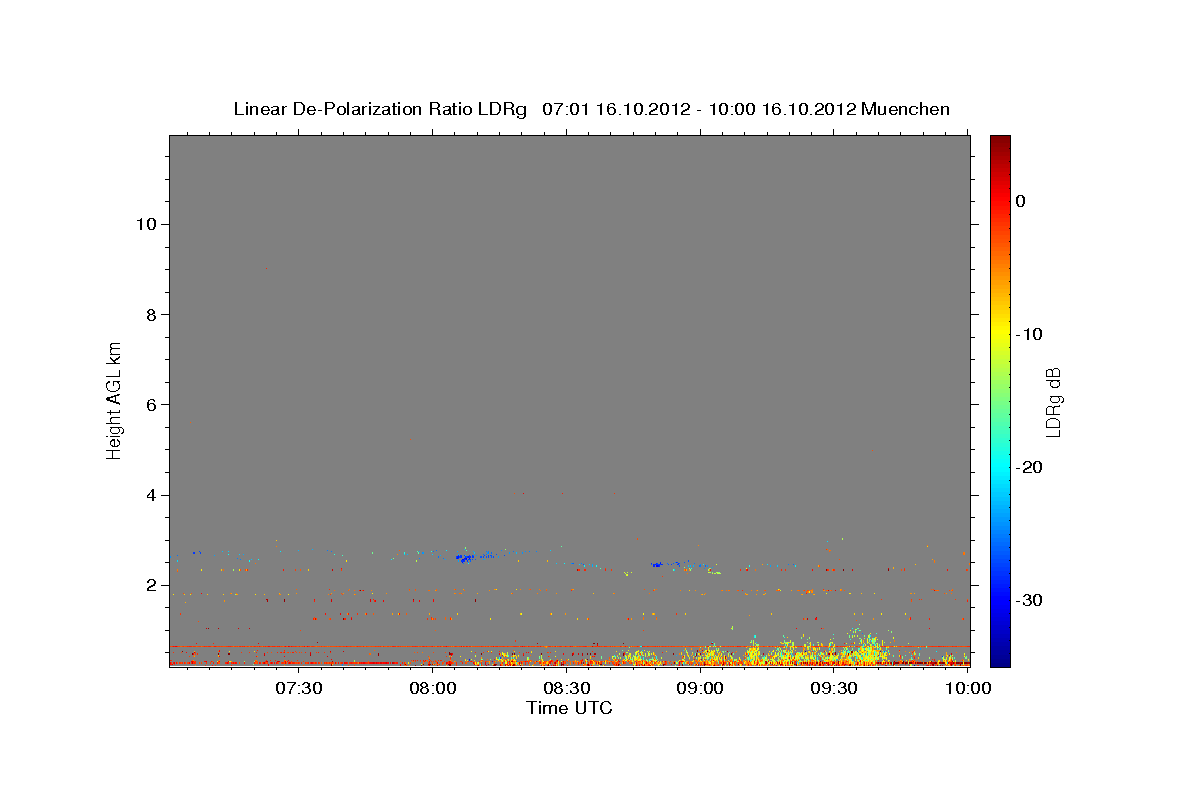The width and height of the screenshot is (1200, 800).
Task: Select the '10:00' time axis label
Action: coord(968,688)
